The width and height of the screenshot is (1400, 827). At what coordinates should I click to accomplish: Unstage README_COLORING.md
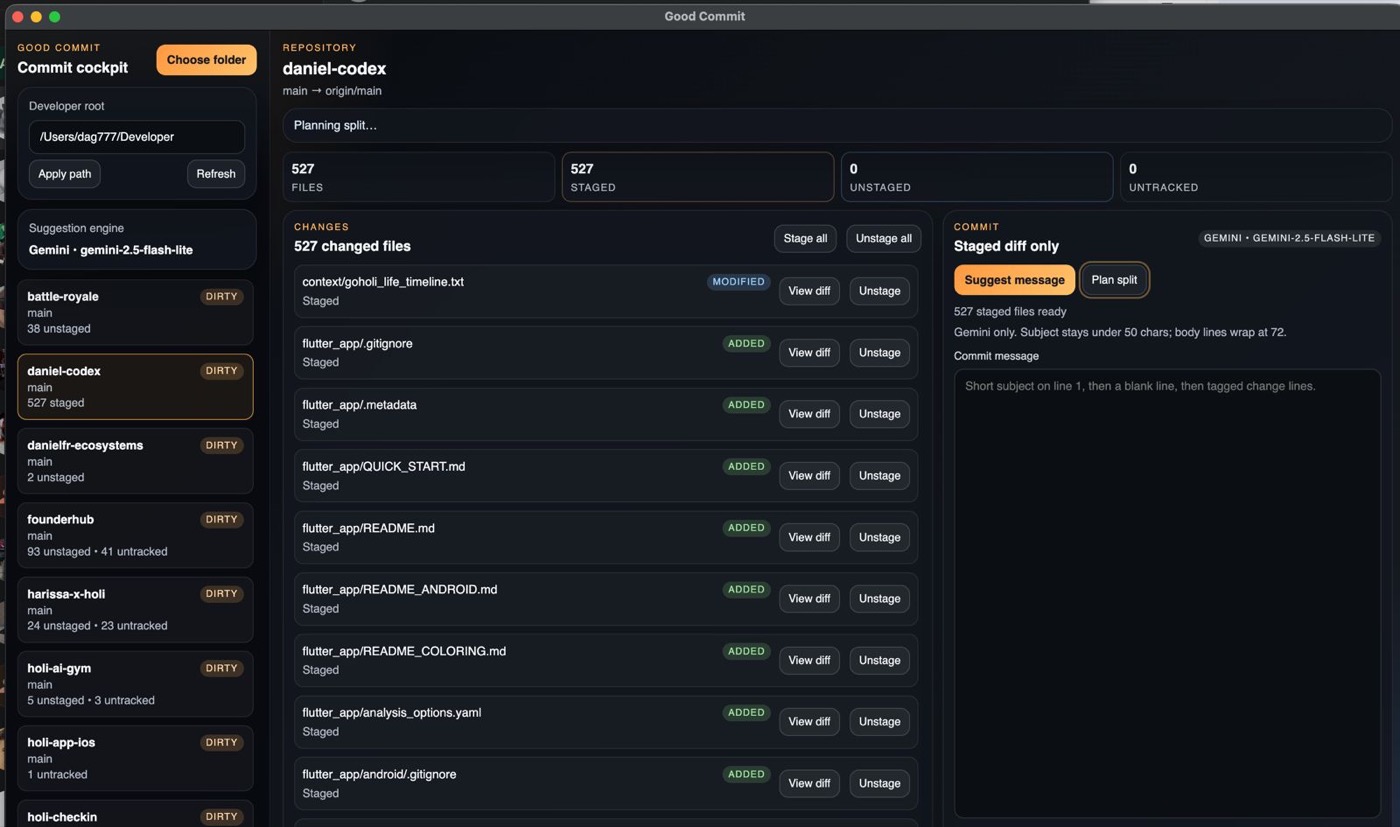[x=879, y=660]
